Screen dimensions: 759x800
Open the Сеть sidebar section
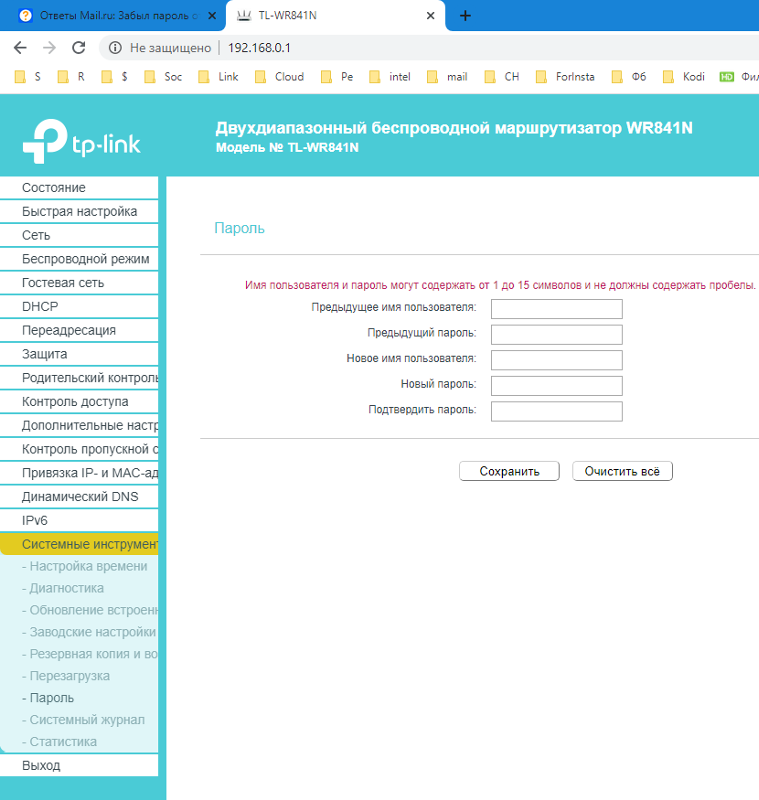click(x=79, y=235)
